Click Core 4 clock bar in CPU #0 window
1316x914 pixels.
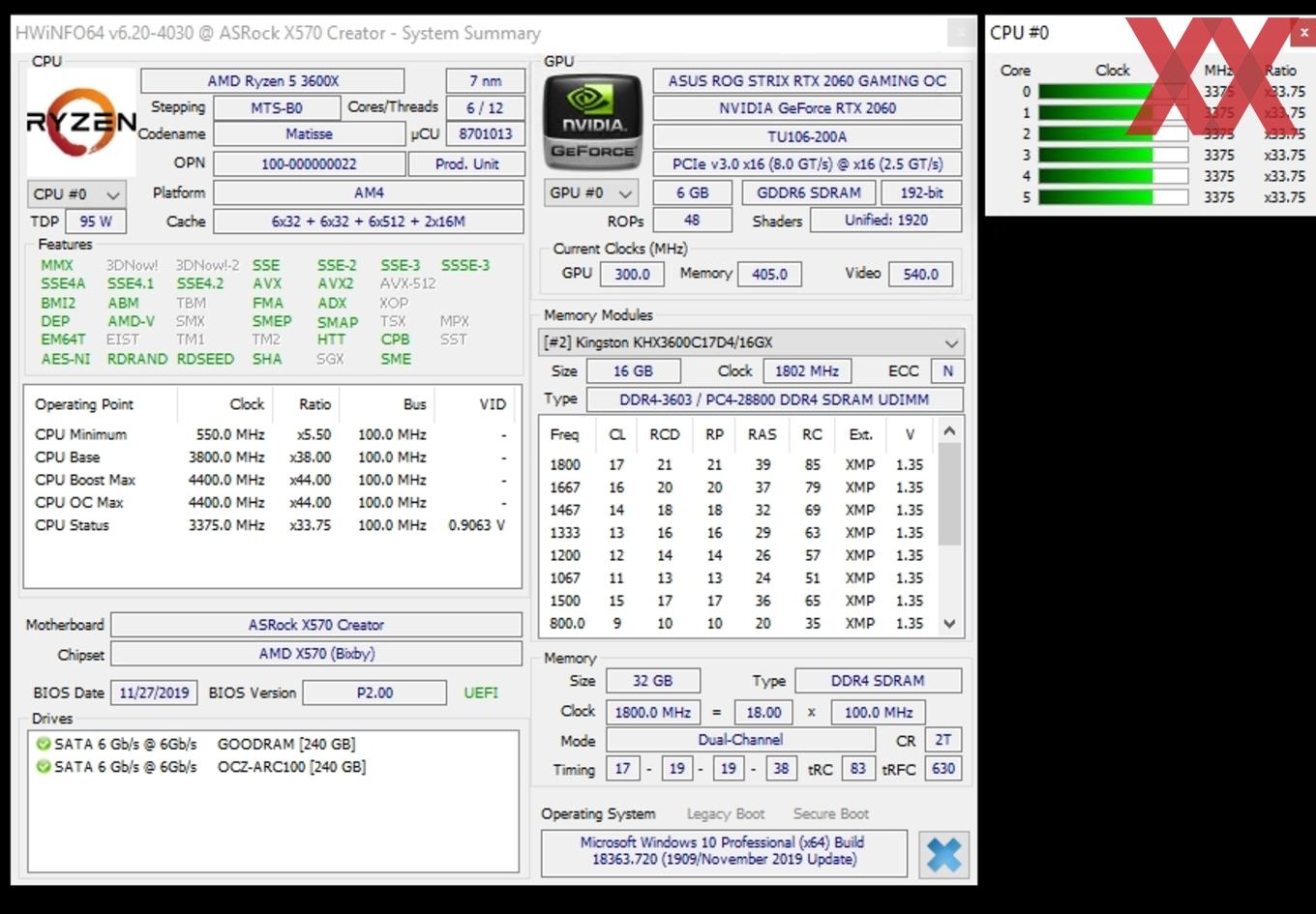tap(1113, 176)
